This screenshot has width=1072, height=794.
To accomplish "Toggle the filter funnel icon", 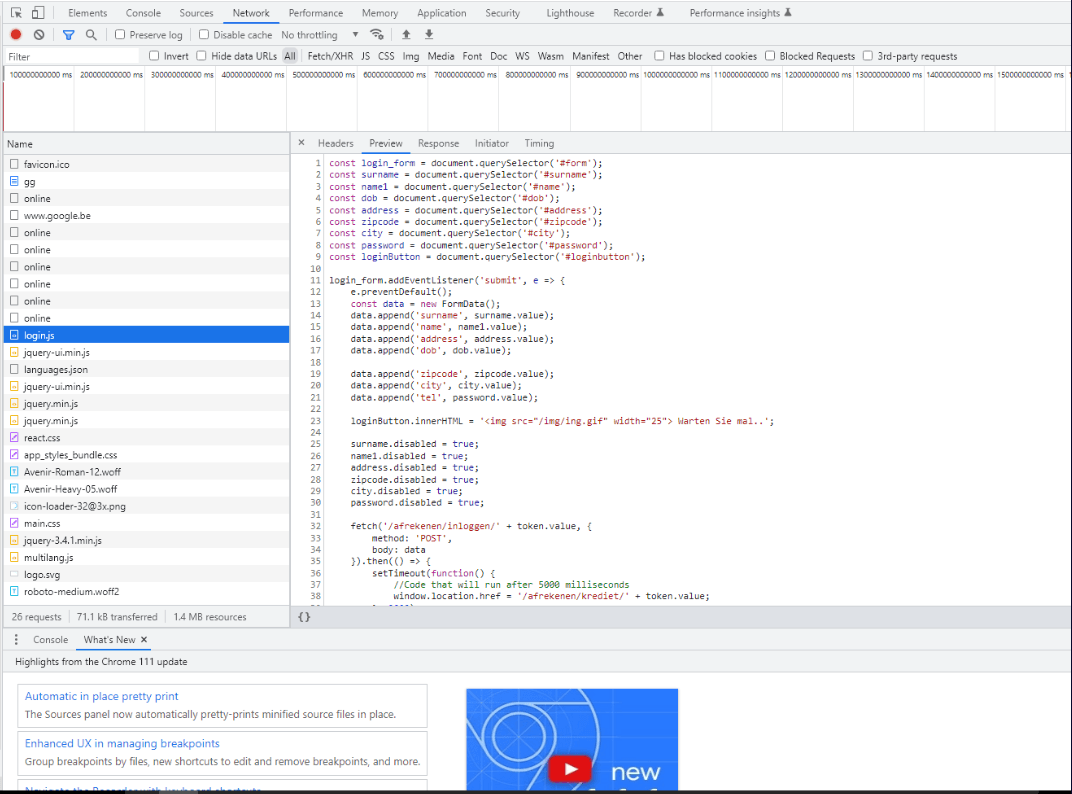I will (68, 34).
